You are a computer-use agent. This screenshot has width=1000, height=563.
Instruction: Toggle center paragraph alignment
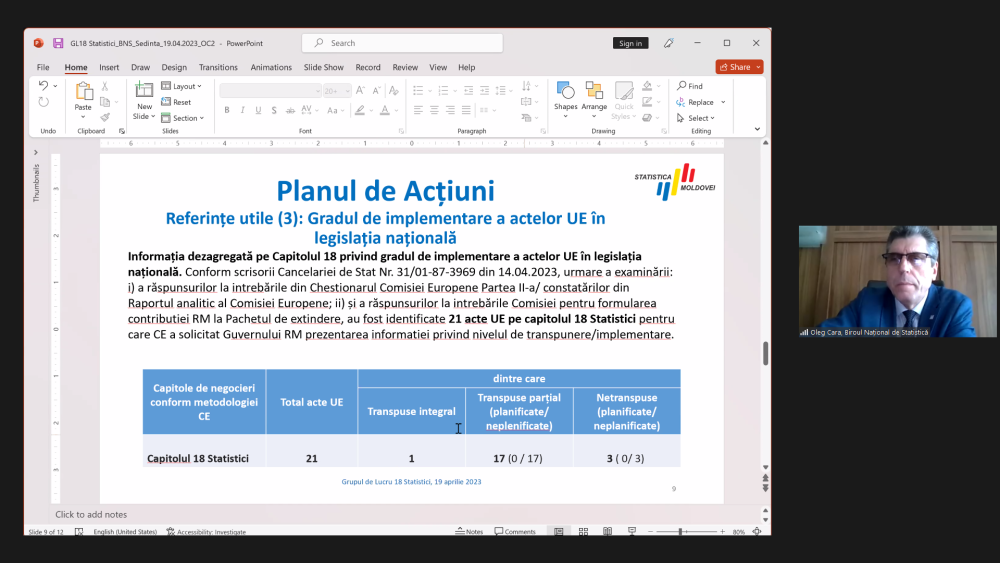[434, 110]
